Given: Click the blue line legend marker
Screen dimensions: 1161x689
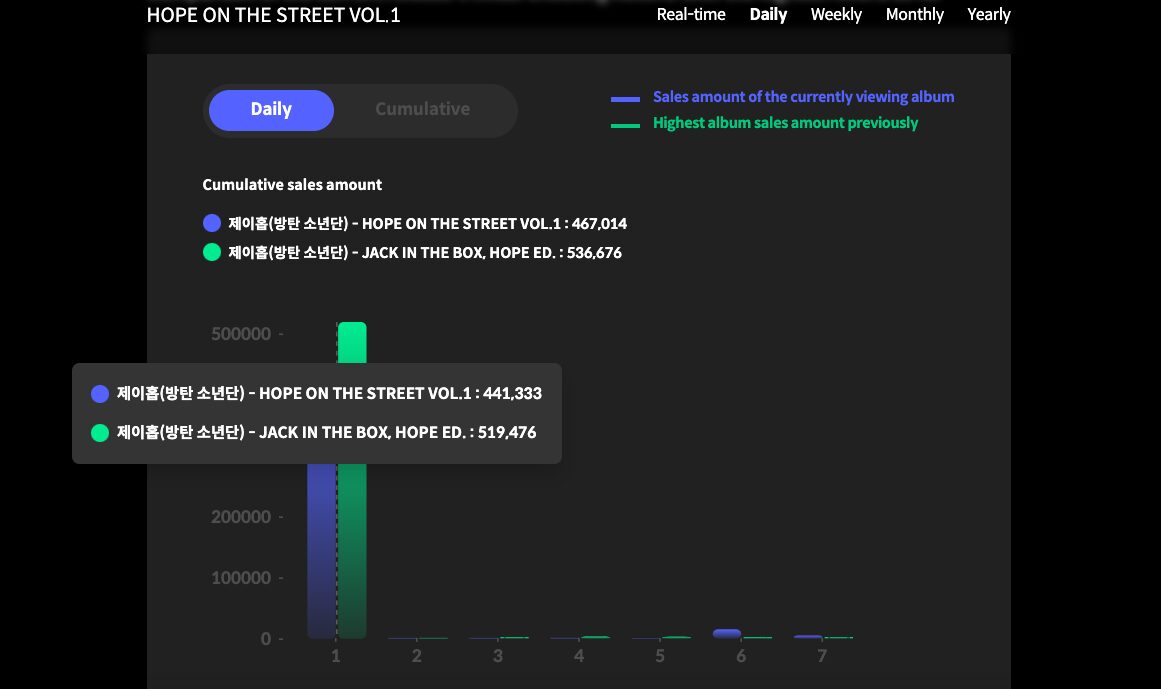Looking at the screenshot, I should tap(625, 99).
